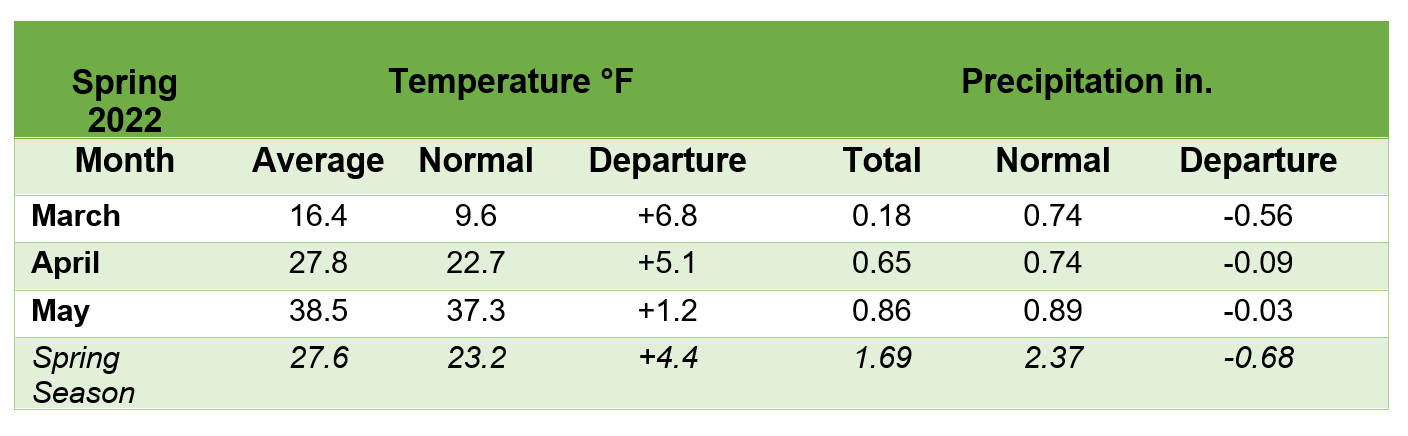
Task: Click April precipitation total 0.65
Action: [x=881, y=263]
